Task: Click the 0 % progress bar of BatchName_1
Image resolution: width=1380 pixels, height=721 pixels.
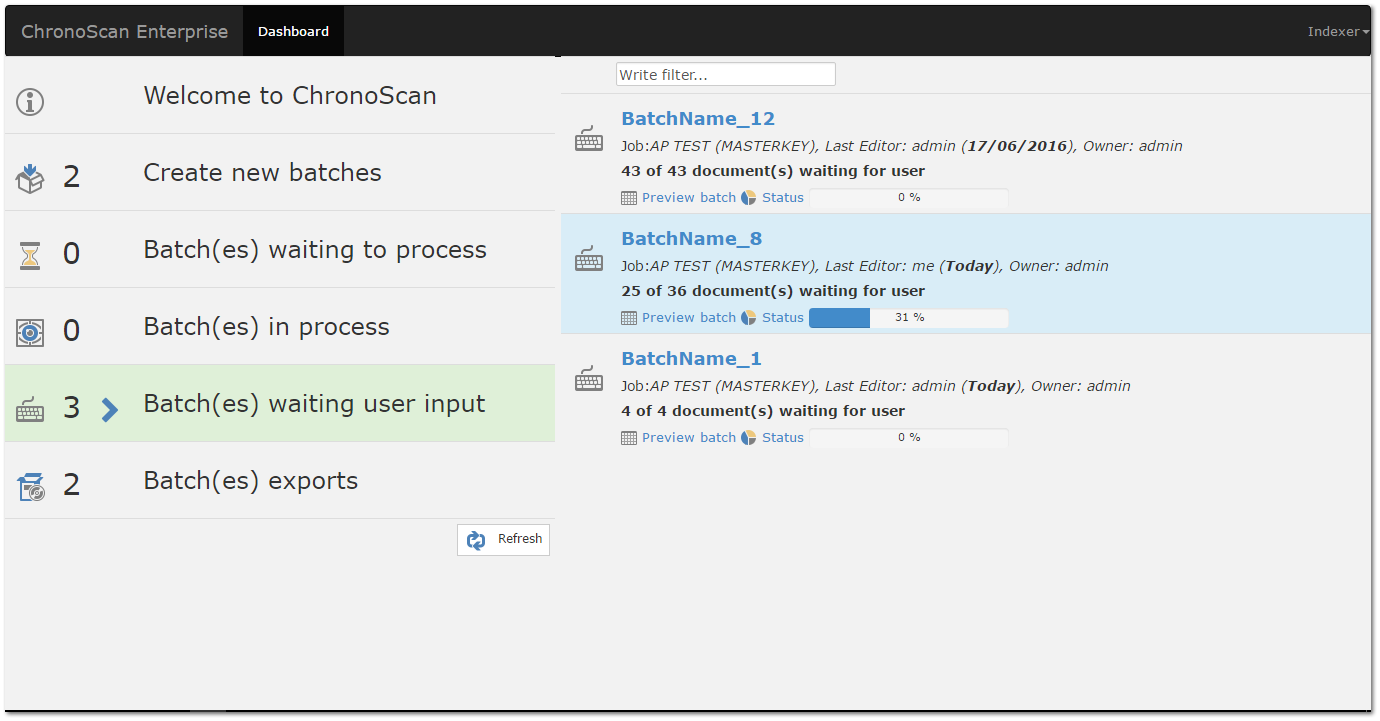Action: [909, 438]
